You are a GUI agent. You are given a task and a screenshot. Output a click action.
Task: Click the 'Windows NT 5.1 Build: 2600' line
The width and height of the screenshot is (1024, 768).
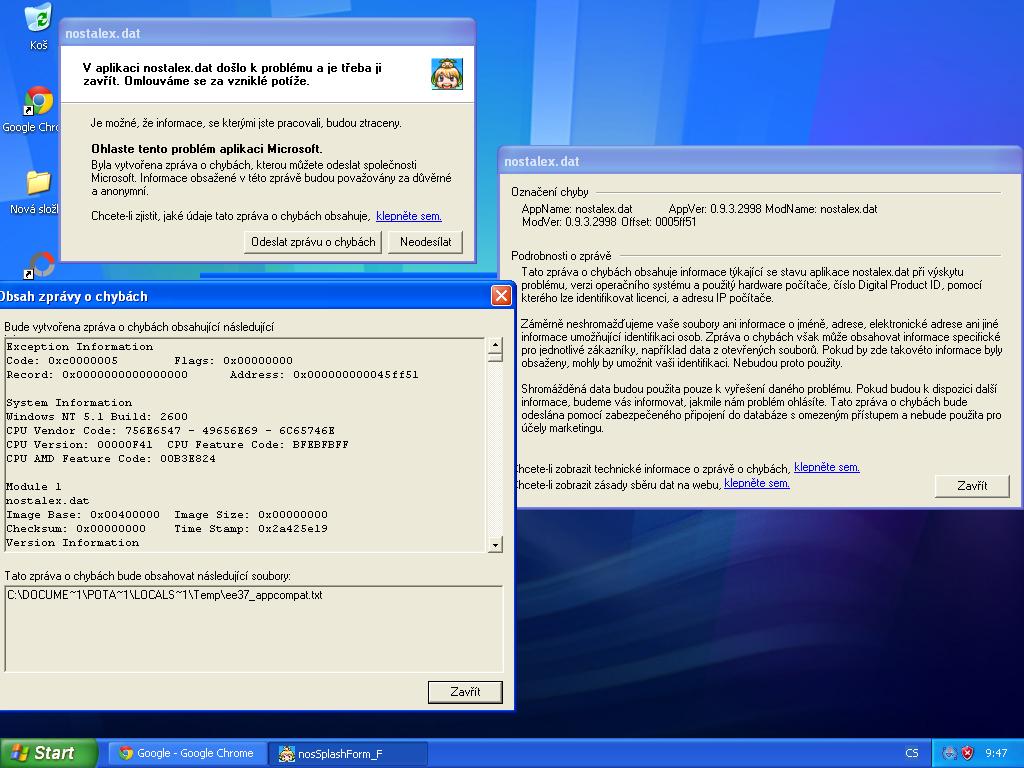(x=97, y=417)
